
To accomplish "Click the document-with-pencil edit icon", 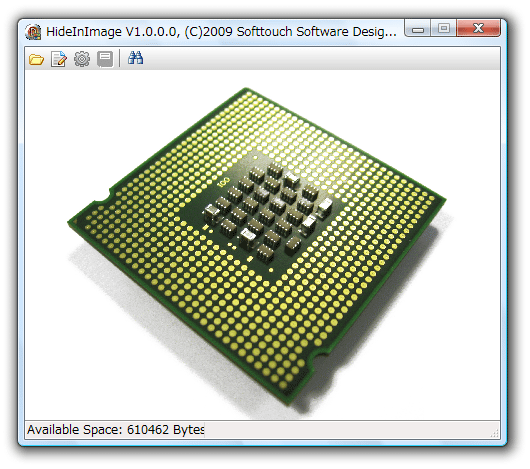I will (59, 59).
